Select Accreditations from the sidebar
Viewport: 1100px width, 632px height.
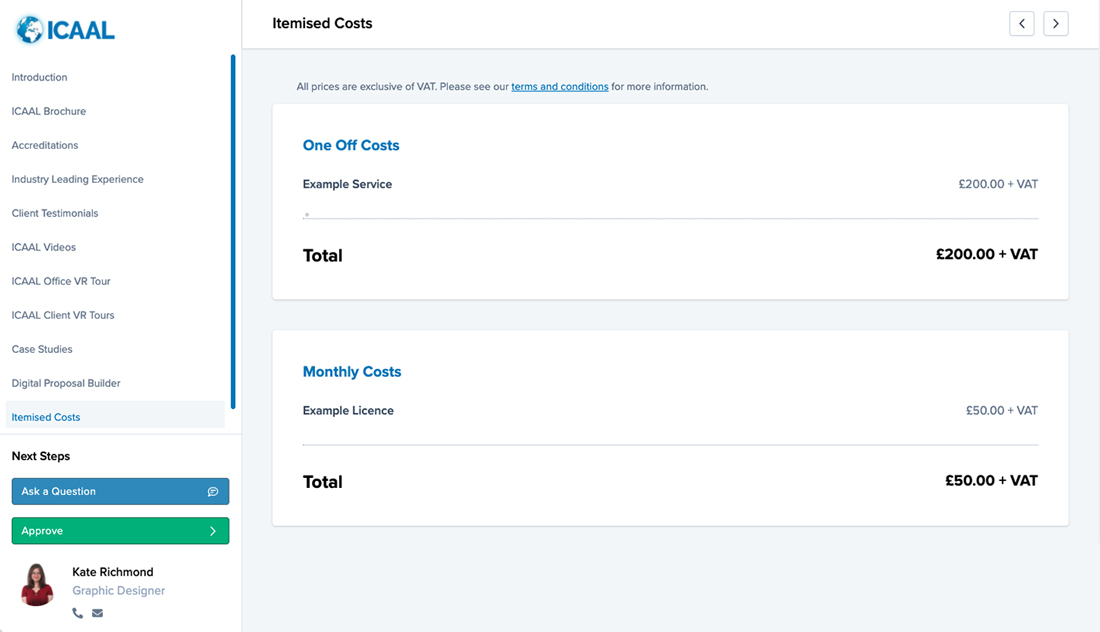click(45, 145)
